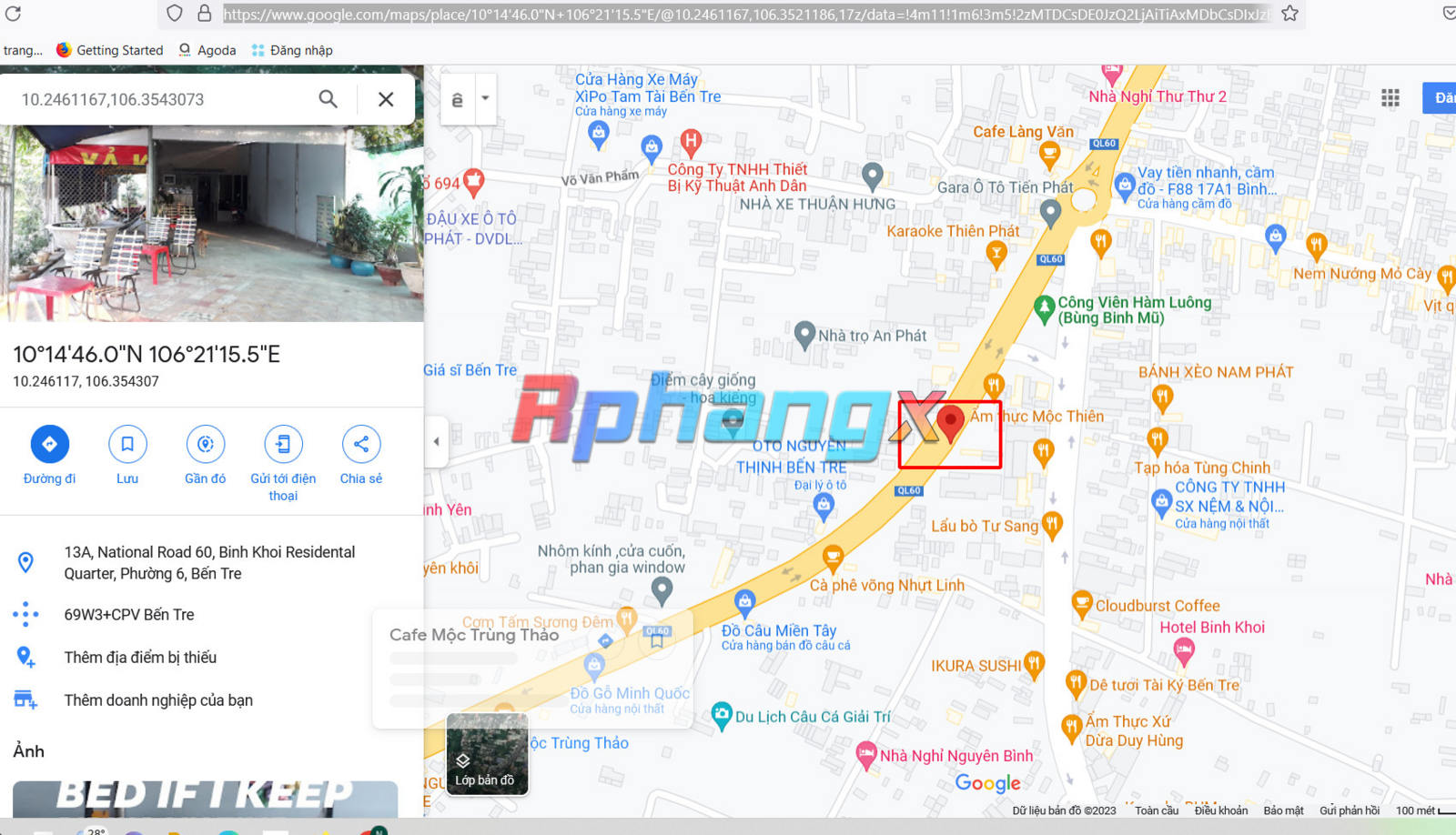Click the browser URL address bar
The width and height of the screenshot is (1456, 835).
(x=746, y=14)
